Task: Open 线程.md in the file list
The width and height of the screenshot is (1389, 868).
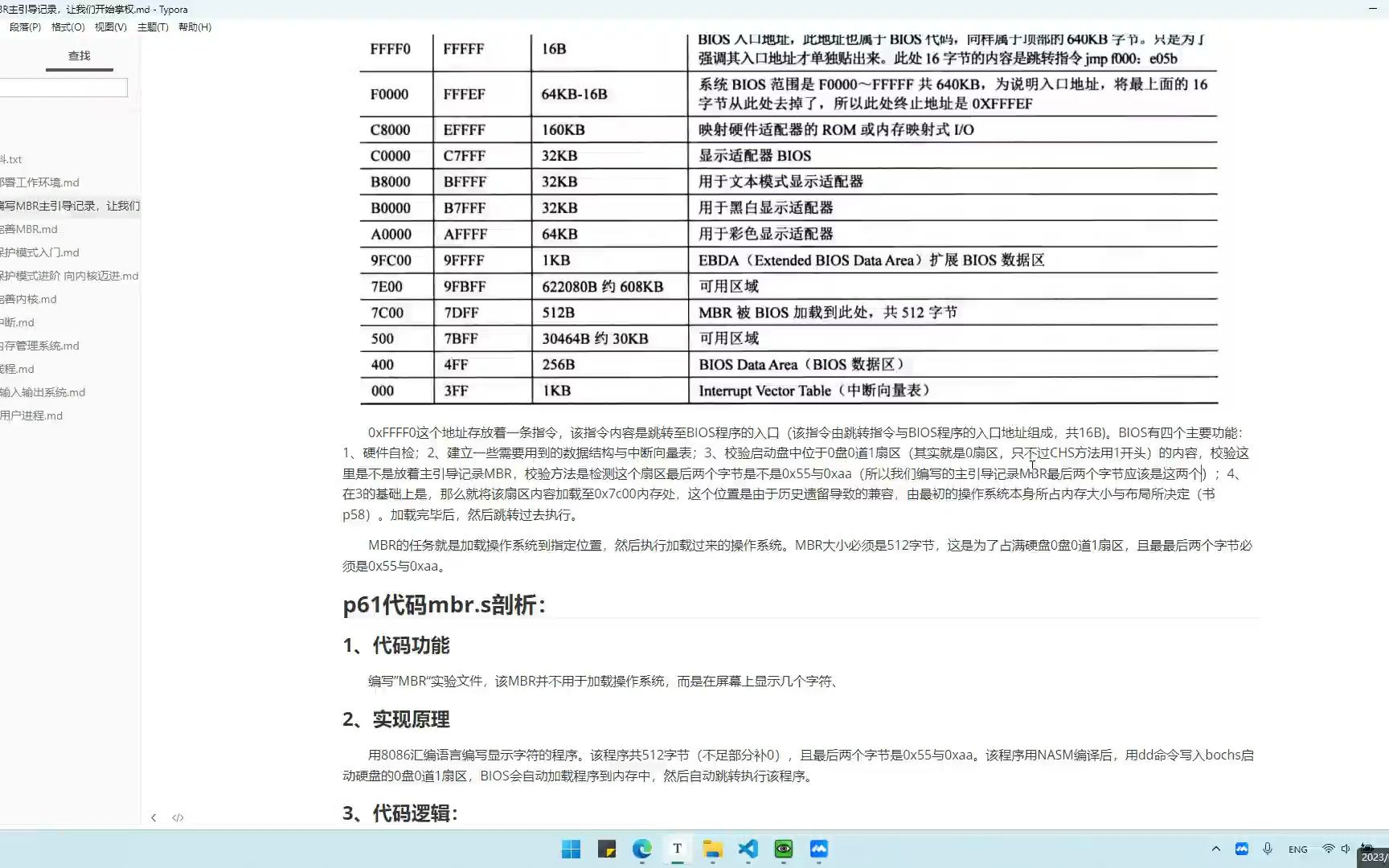Action: [18, 369]
